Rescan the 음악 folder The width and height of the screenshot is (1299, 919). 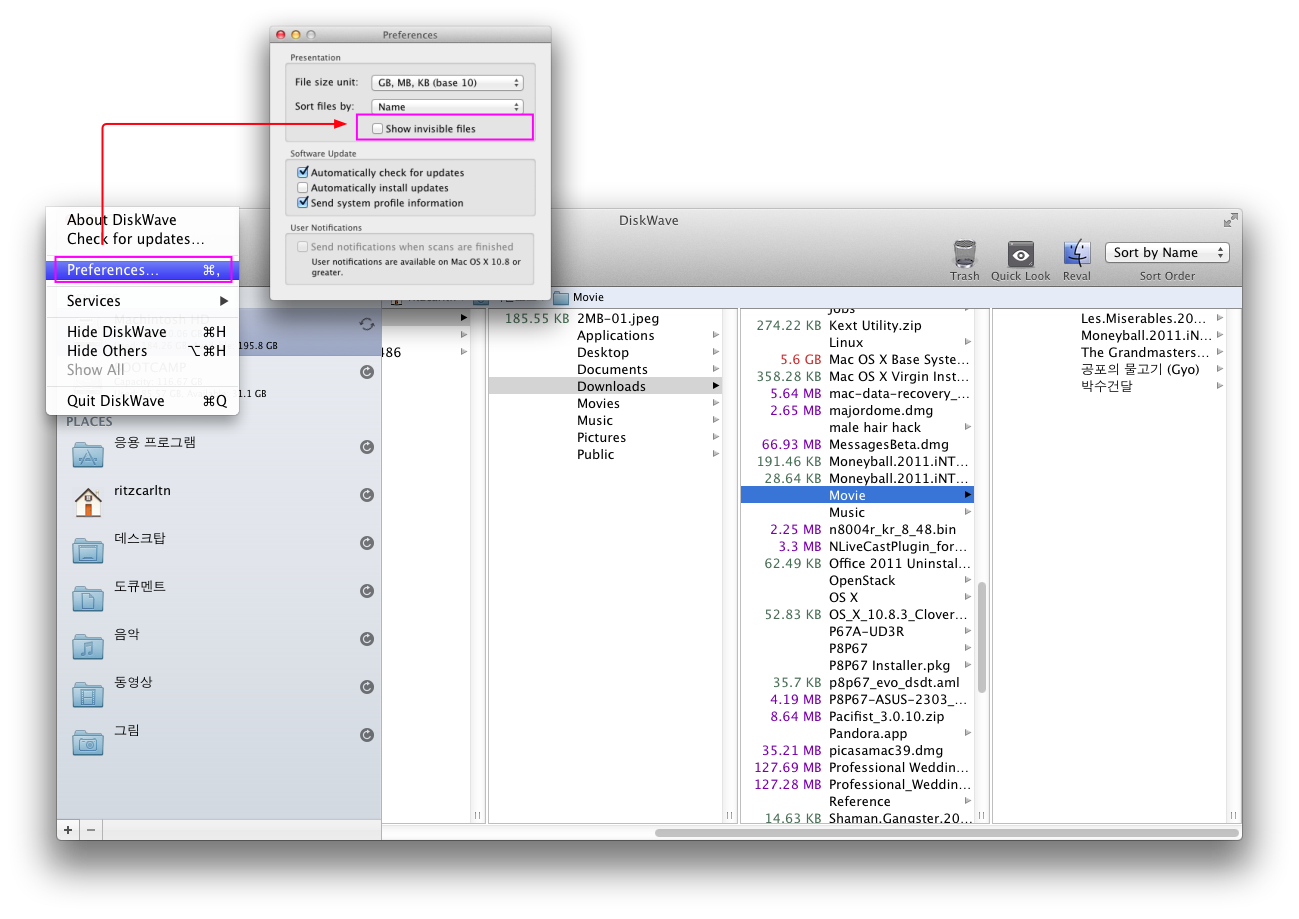coord(367,639)
